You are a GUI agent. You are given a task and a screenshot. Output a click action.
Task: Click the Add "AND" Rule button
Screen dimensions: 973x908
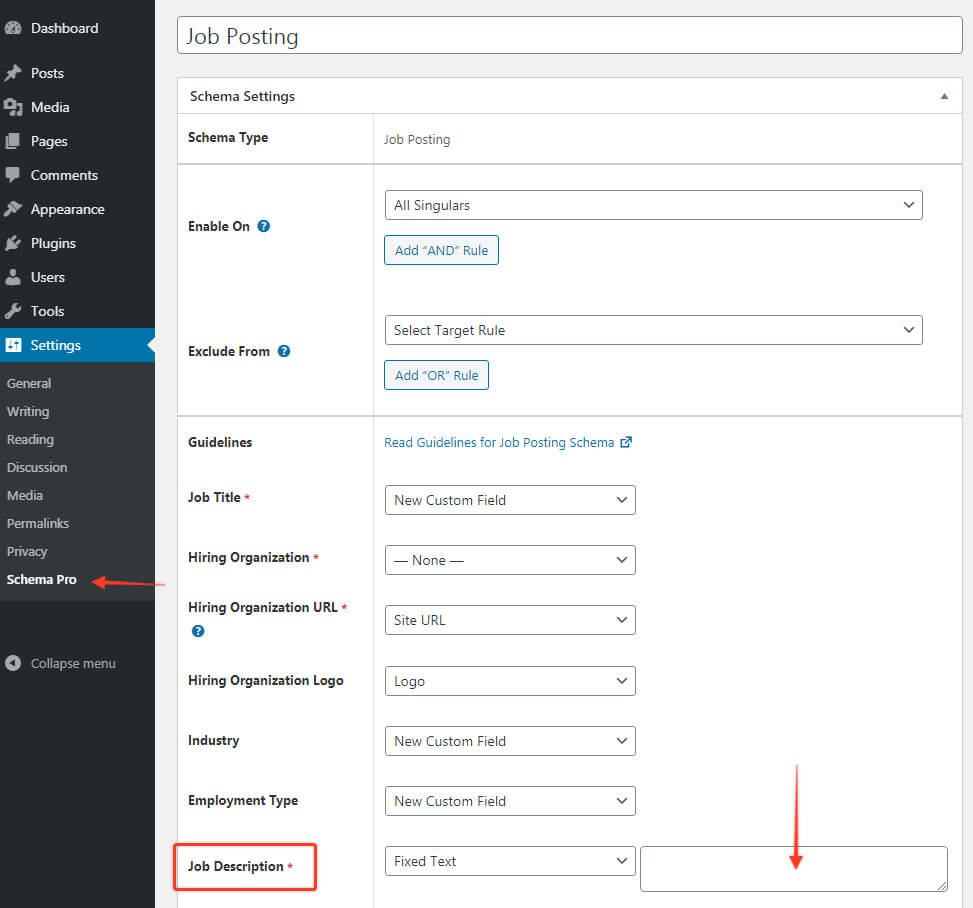[441, 250]
